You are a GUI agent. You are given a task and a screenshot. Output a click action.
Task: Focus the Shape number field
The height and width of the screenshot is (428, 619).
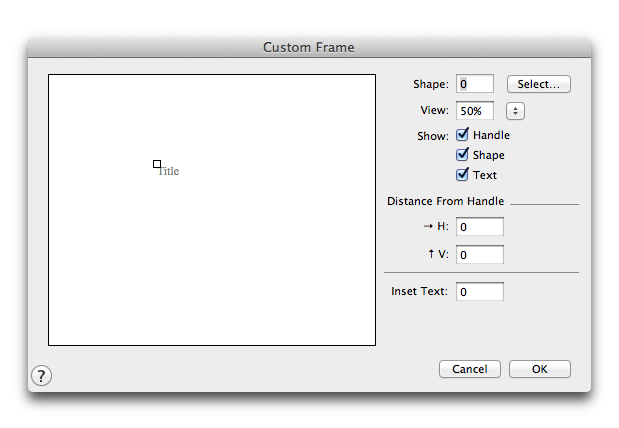pyautogui.click(x=475, y=84)
